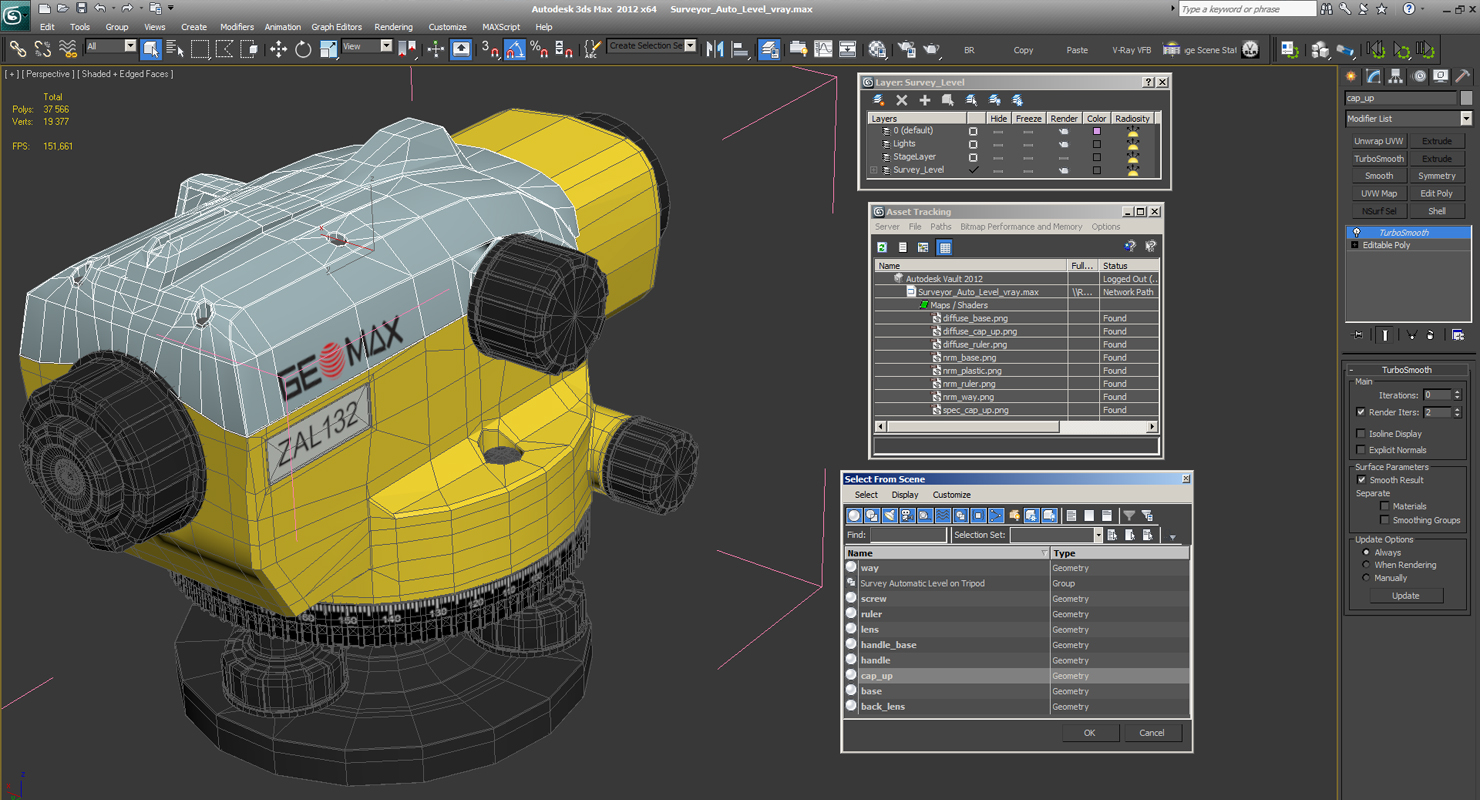1480x800 pixels.
Task: Click the Mirror tool icon
Action: [x=715, y=49]
